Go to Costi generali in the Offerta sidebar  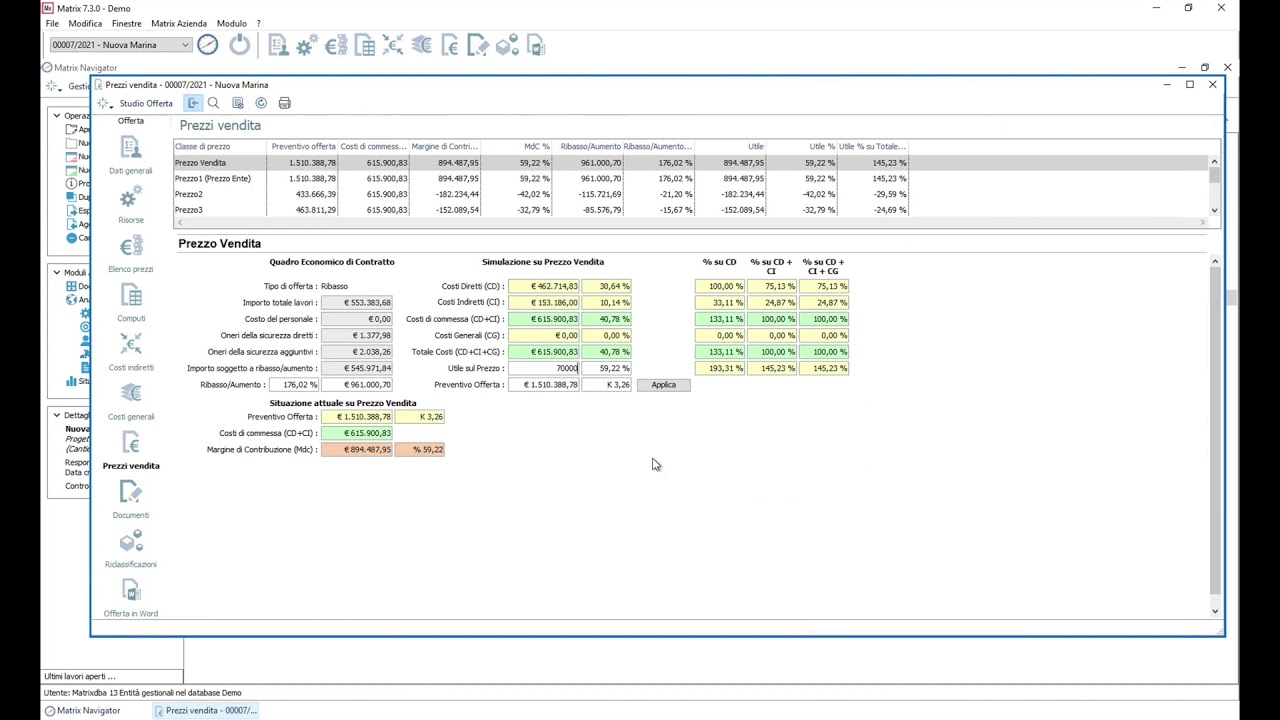(131, 400)
